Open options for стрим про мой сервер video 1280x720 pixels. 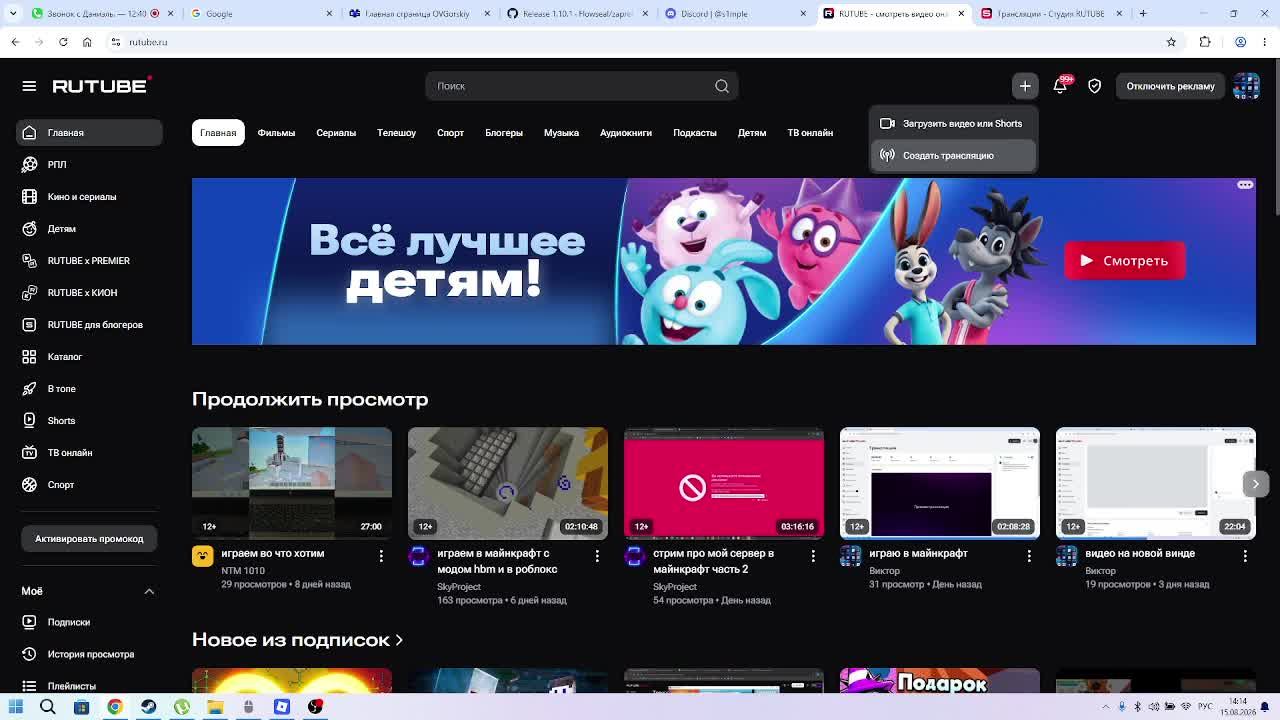(813, 555)
